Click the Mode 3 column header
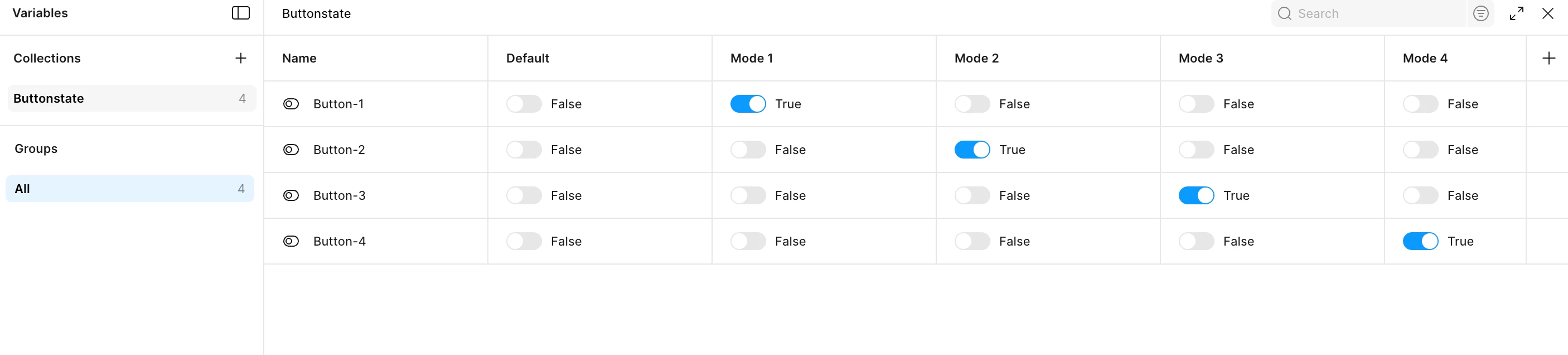1568x355 pixels. coord(1201,58)
